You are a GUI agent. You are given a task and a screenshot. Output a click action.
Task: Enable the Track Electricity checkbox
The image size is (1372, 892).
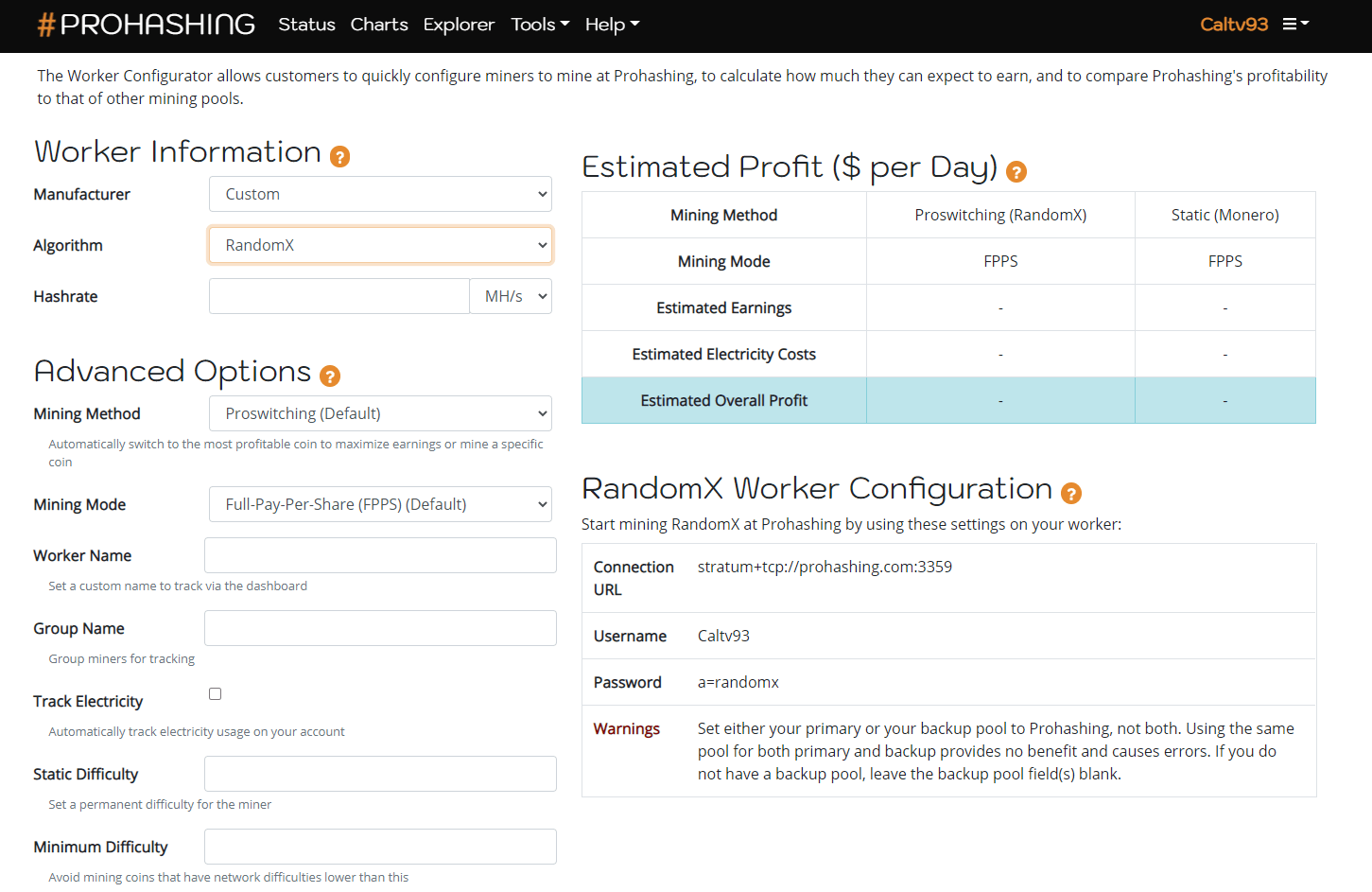tap(216, 693)
